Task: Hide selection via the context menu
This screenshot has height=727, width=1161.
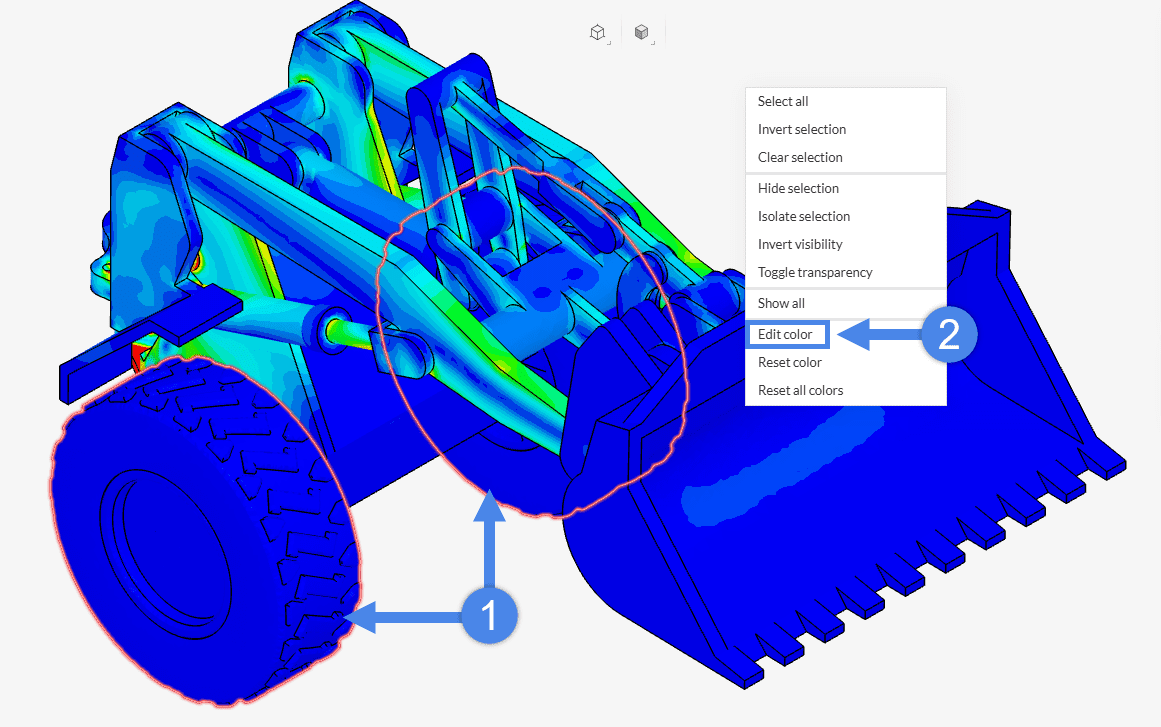Action: (x=798, y=188)
